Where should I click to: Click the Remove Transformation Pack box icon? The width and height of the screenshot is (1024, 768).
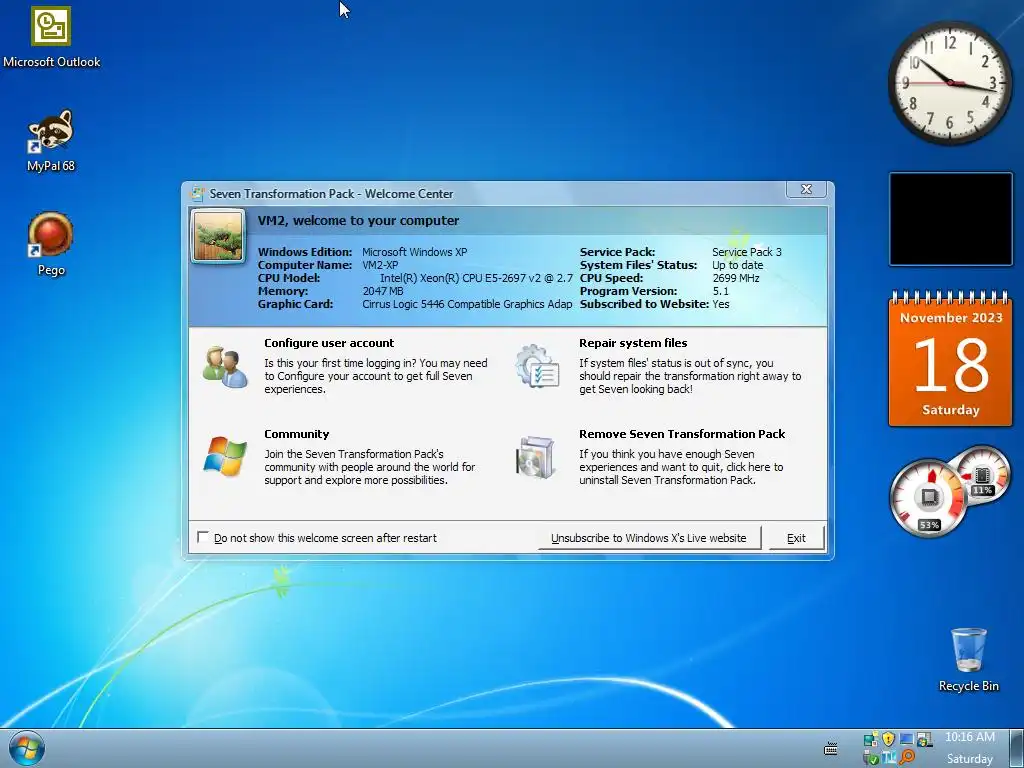[536, 457]
